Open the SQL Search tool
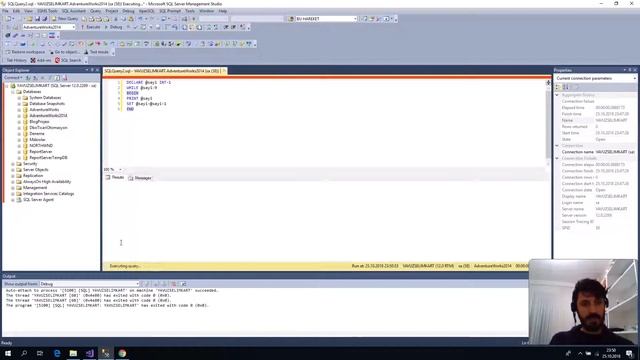The height and width of the screenshot is (360, 640). [68, 60]
